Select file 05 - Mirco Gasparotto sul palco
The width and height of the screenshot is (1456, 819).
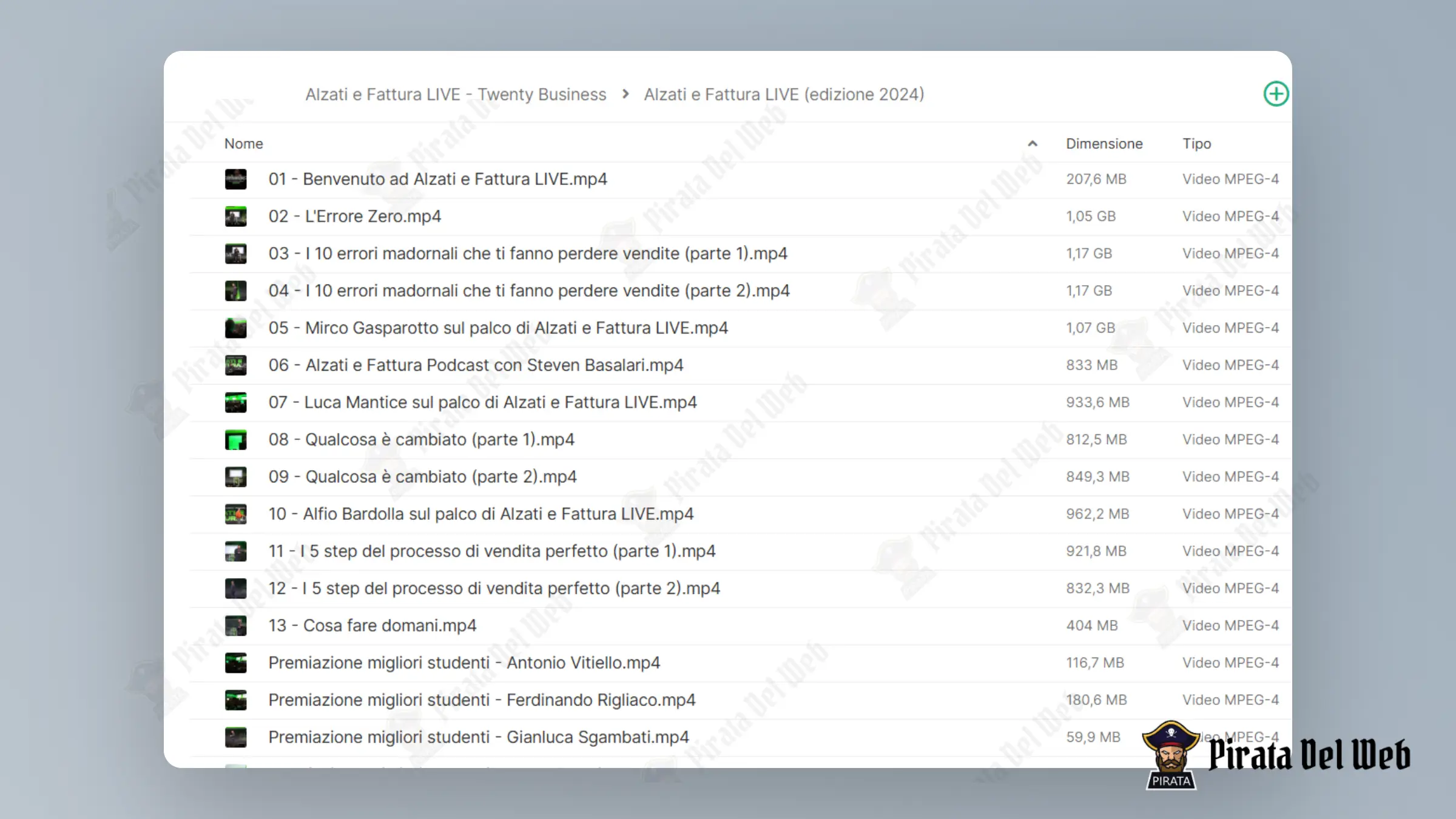498,328
